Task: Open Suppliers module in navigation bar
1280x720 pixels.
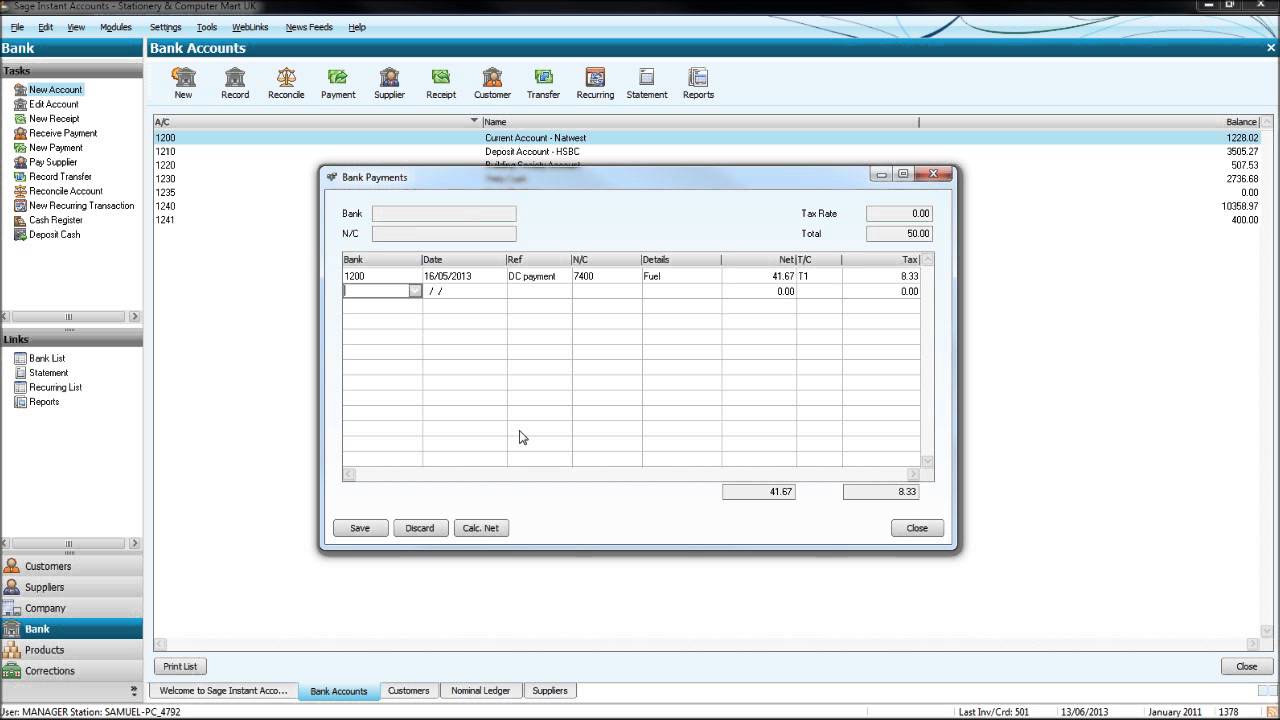Action: (x=71, y=587)
